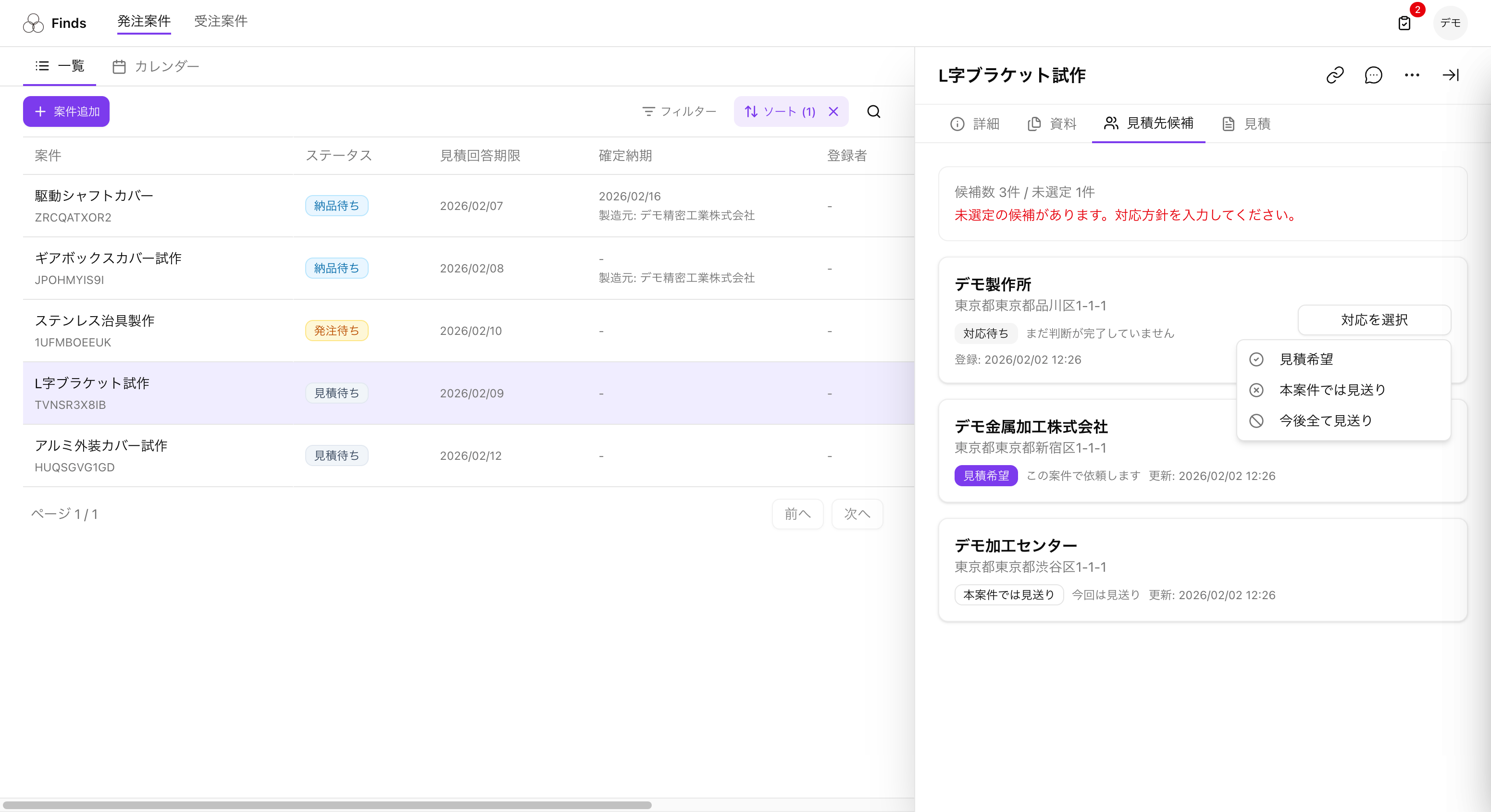The height and width of the screenshot is (812, 1491).
Task: Collapse the detail panel with arrow icon
Action: (1451, 75)
